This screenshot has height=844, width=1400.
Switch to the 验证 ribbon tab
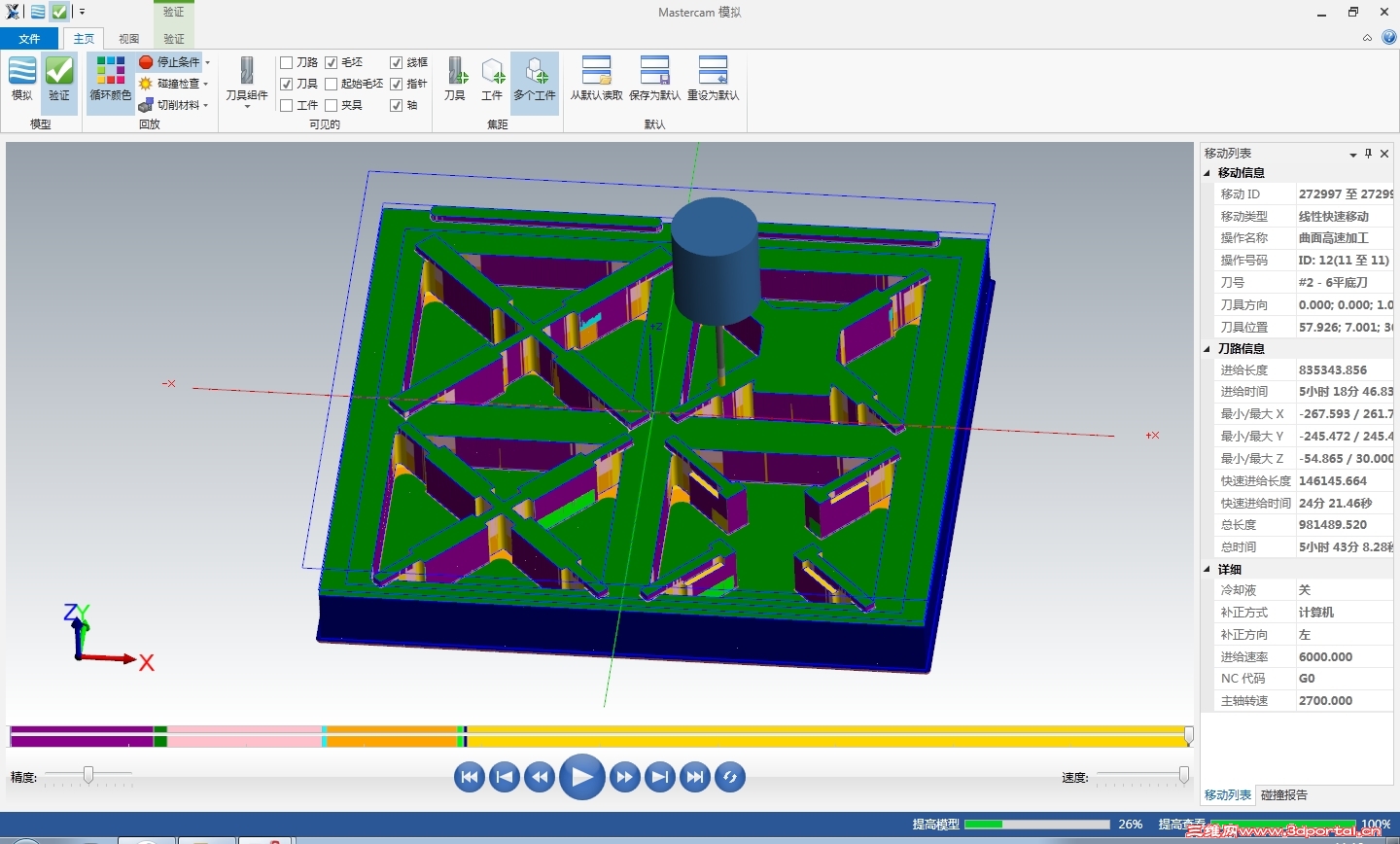(x=174, y=39)
